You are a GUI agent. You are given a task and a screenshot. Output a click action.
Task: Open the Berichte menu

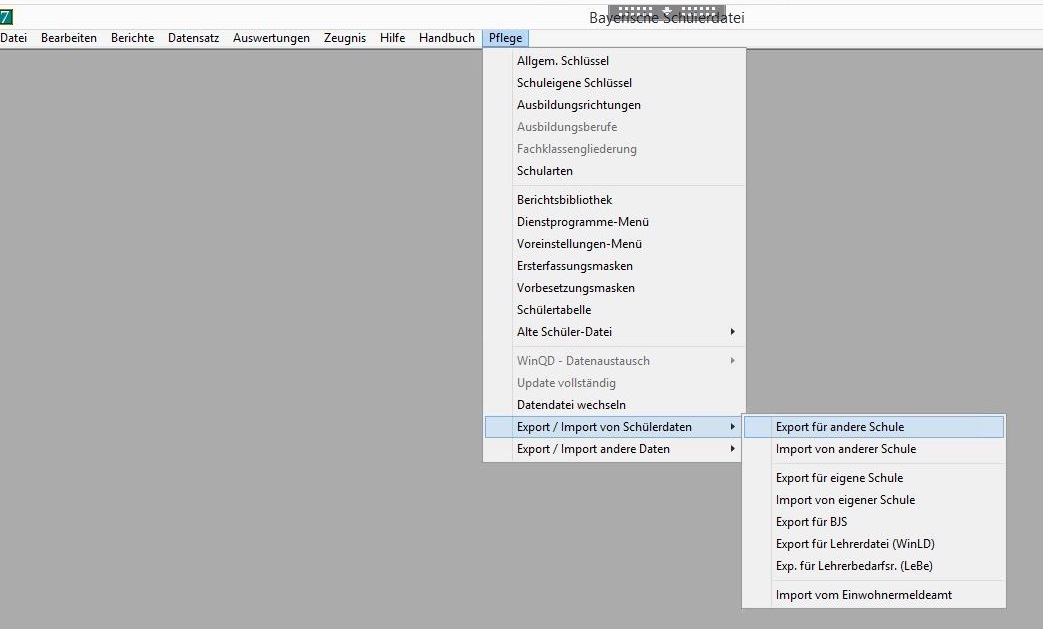click(x=132, y=38)
